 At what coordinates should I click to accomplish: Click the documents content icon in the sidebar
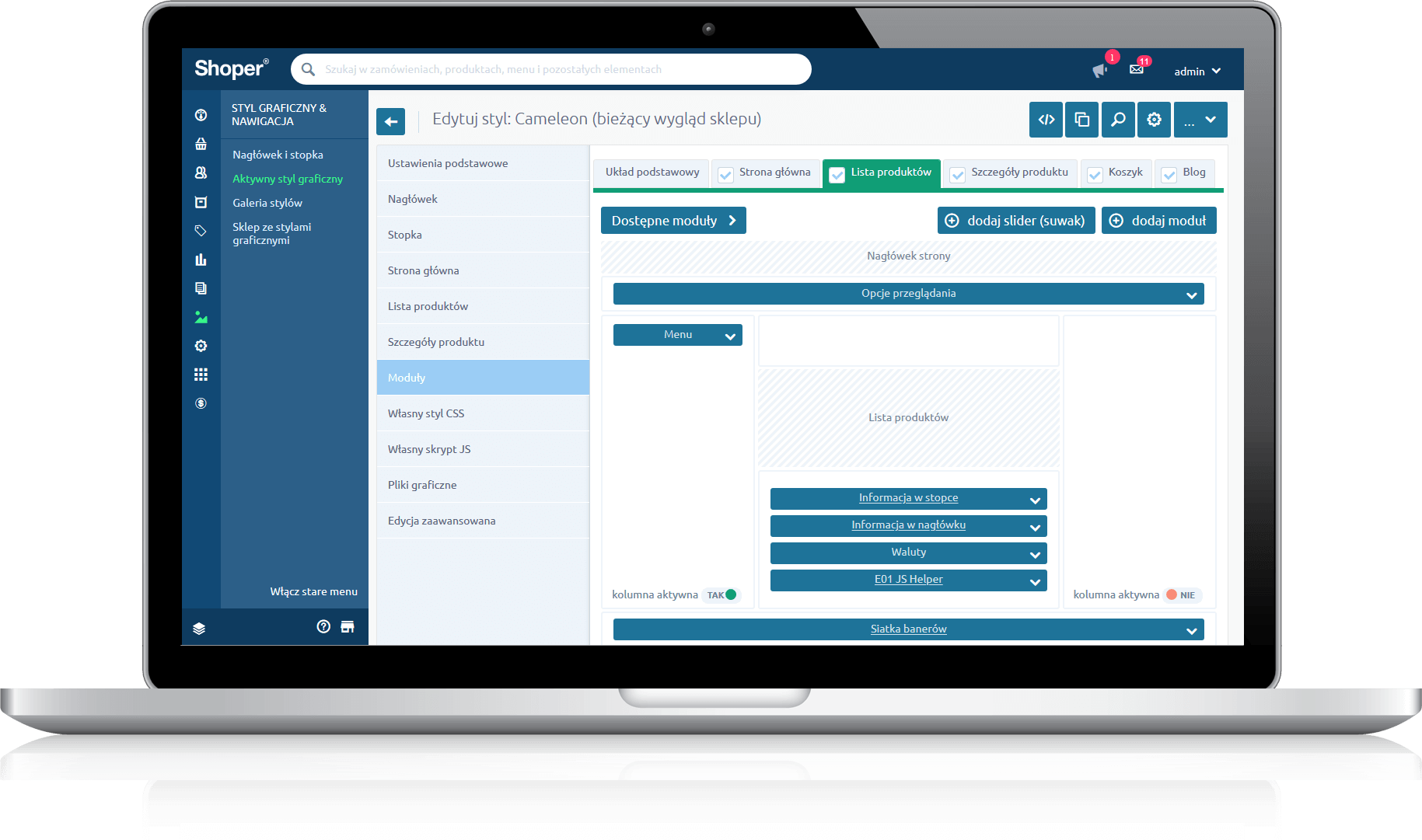tap(201, 288)
